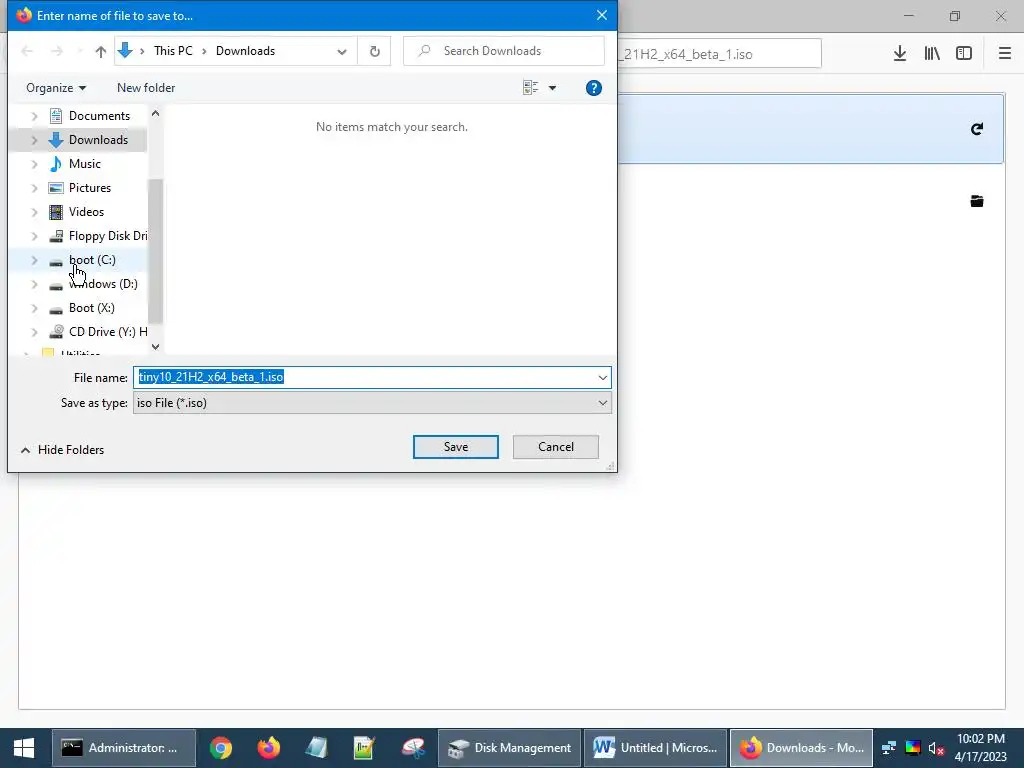Open the help button in save dialog
The height and width of the screenshot is (768, 1024).
(x=594, y=88)
